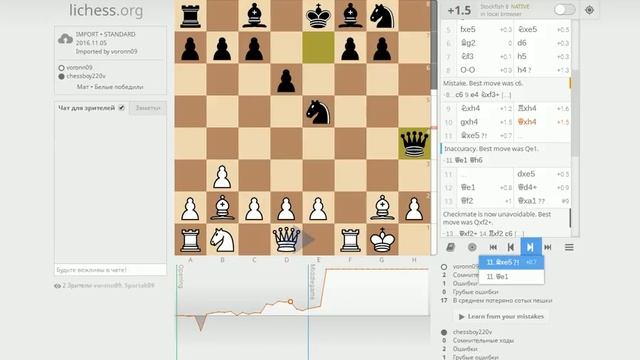This screenshot has width=640, height=360.
Task: Open the engine target settings icon
Action: click(x=589, y=10)
